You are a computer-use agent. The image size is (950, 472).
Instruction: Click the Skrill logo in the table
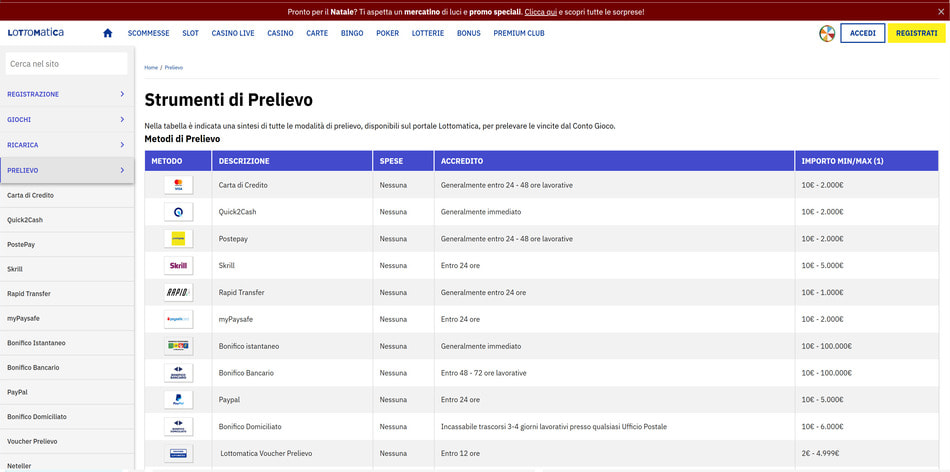[178, 266]
